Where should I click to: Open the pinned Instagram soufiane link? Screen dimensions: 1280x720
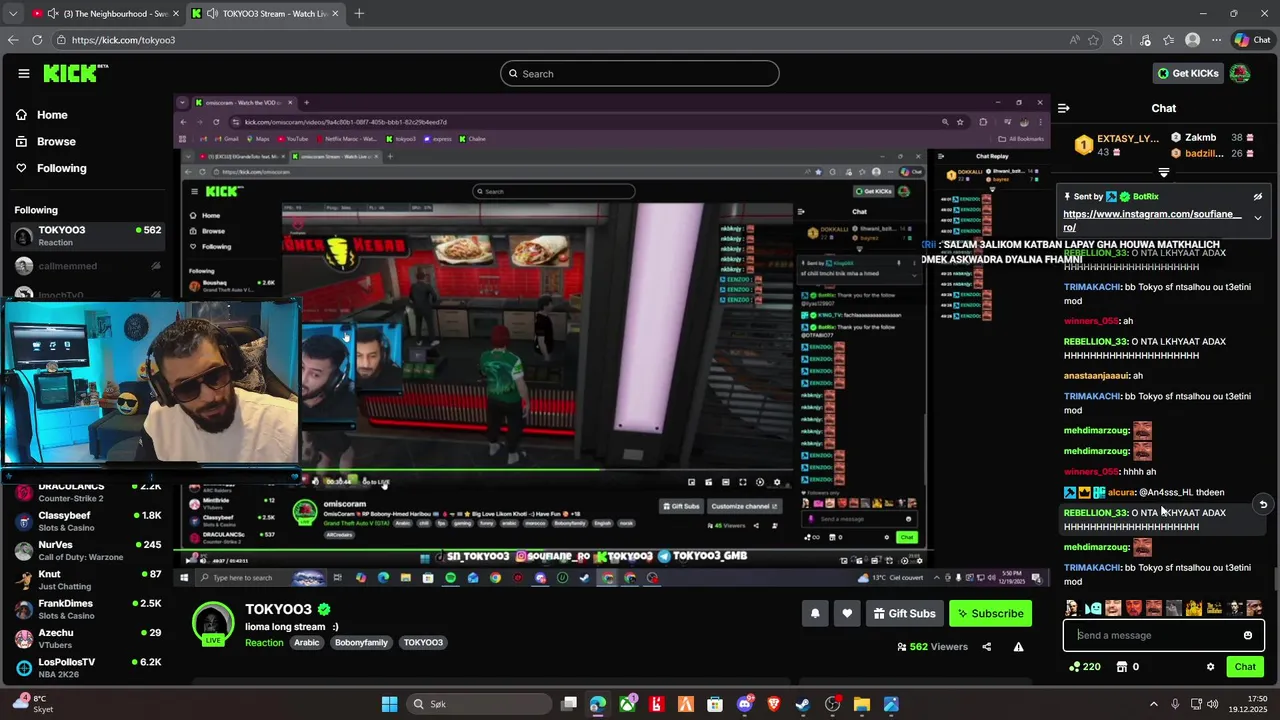pos(1152,220)
